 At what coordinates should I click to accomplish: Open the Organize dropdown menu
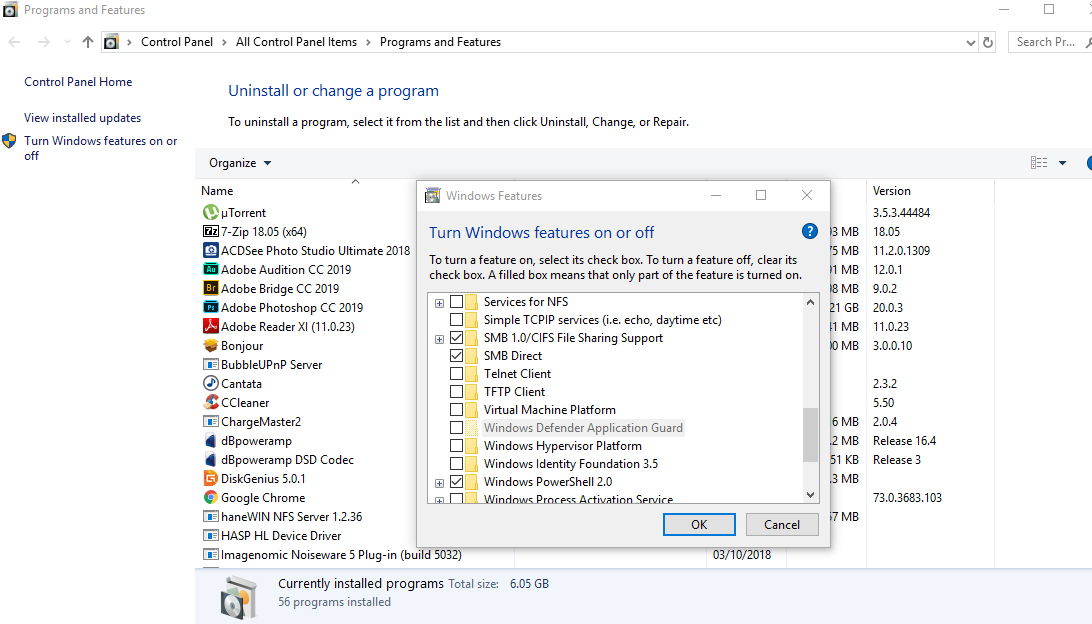pyautogui.click(x=240, y=162)
